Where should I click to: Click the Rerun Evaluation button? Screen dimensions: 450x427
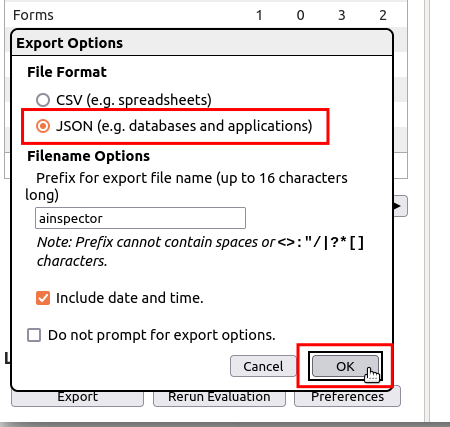(x=219, y=398)
